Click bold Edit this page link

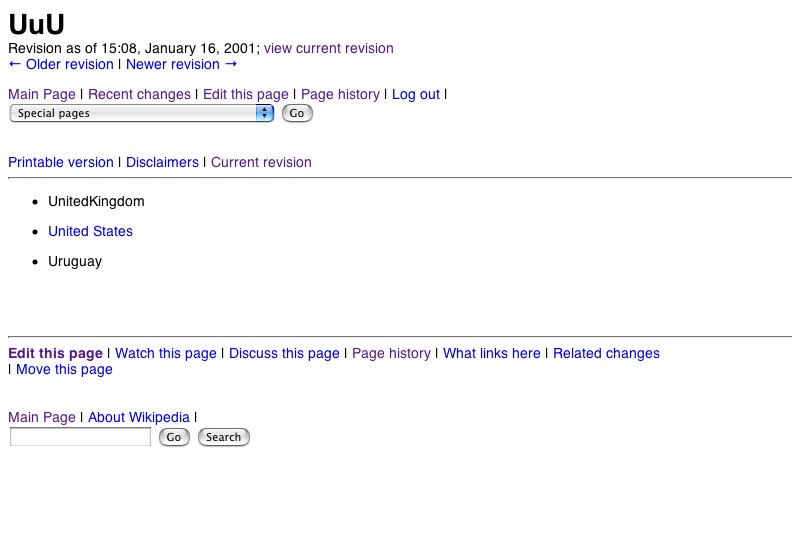(55, 353)
